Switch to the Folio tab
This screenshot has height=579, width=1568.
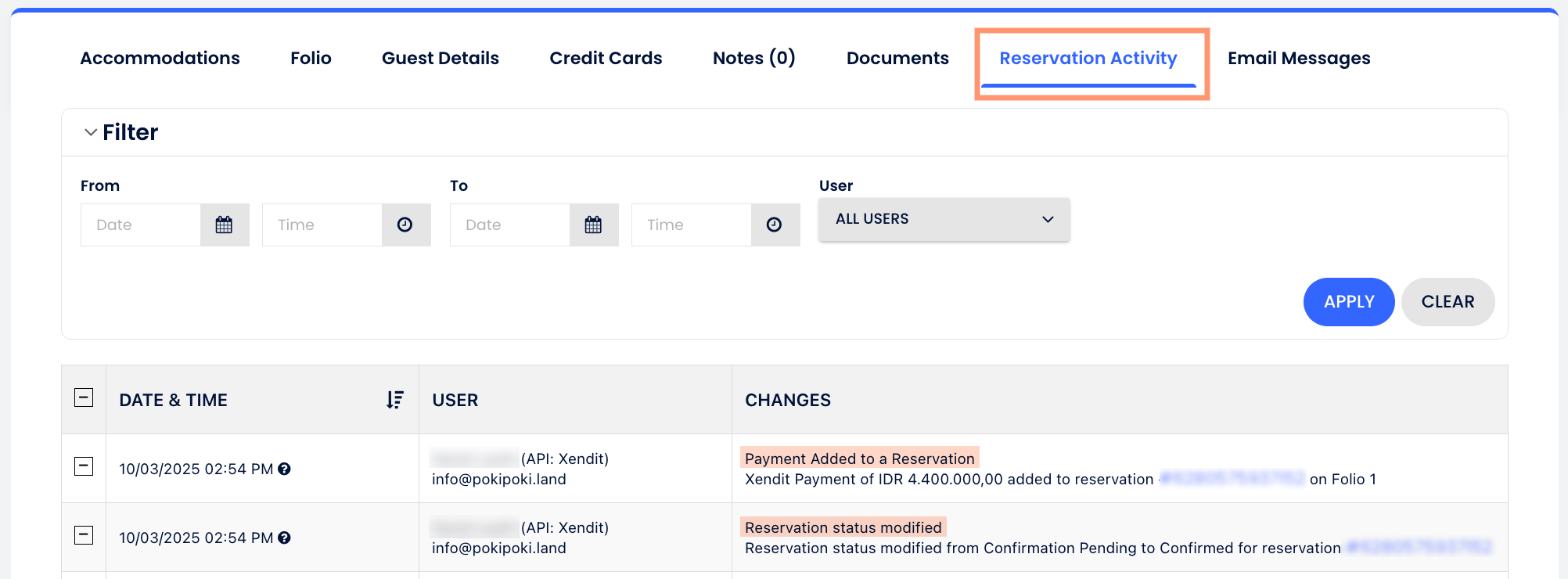[x=311, y=58]
